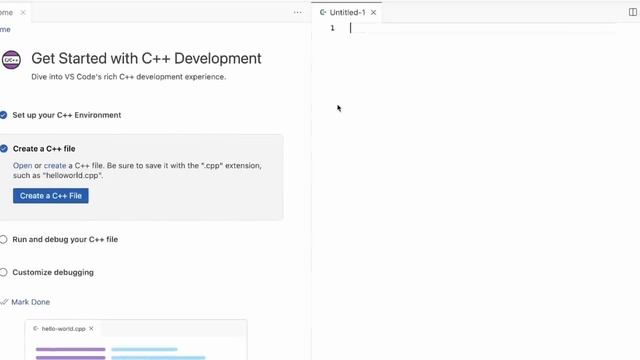The width and height of the screenshot is (640, 360).
Task: Click the breadcrumb link below the Welcome tab
Action: 5,29
